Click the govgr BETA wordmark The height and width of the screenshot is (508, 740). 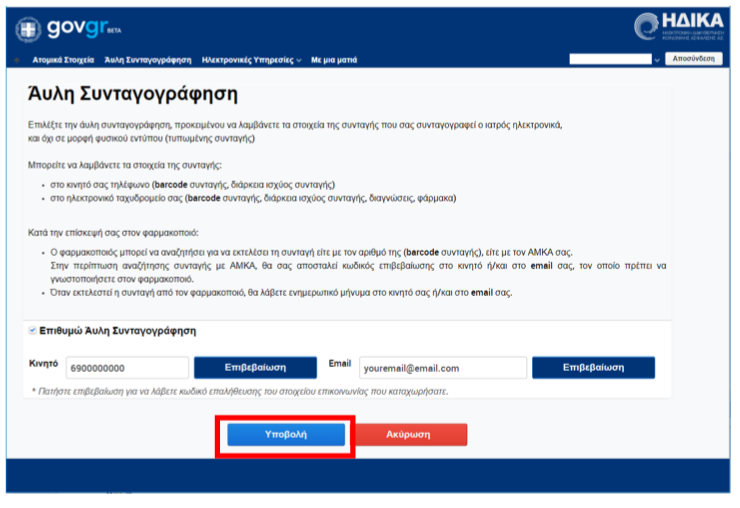tap(74, 28)
